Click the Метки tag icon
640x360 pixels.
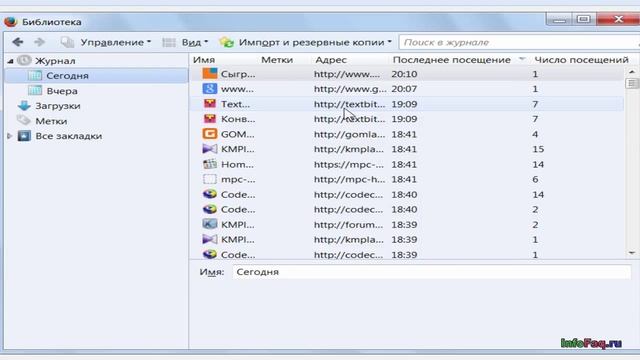pyautogui.click(x=24, y=120)
